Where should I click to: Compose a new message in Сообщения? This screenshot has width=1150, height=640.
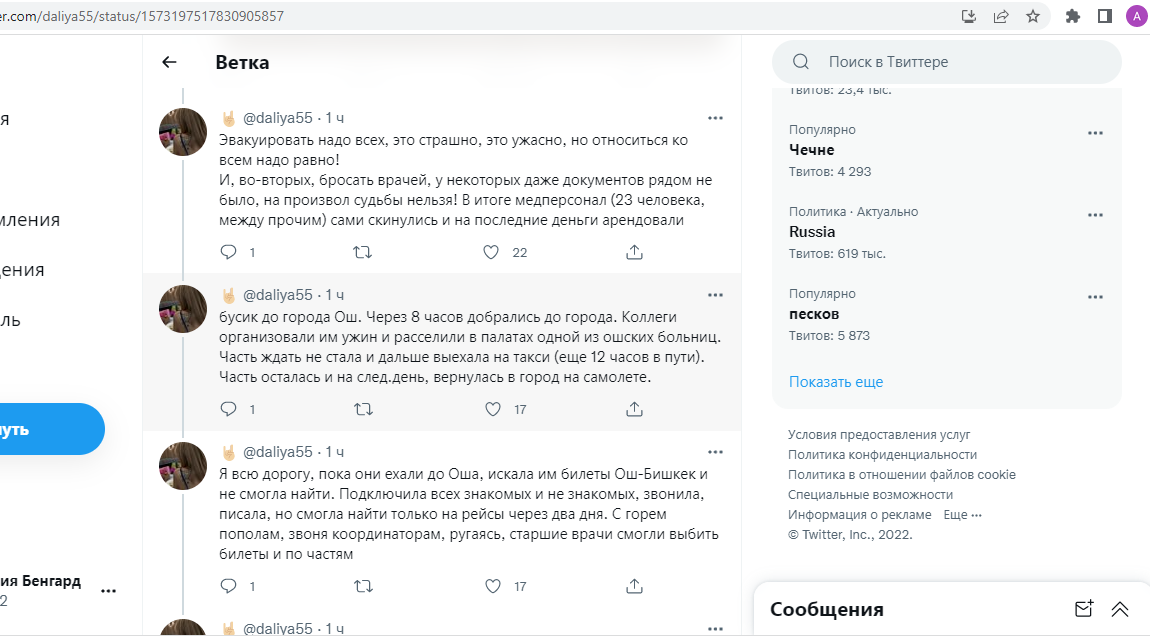[1083, 609]
